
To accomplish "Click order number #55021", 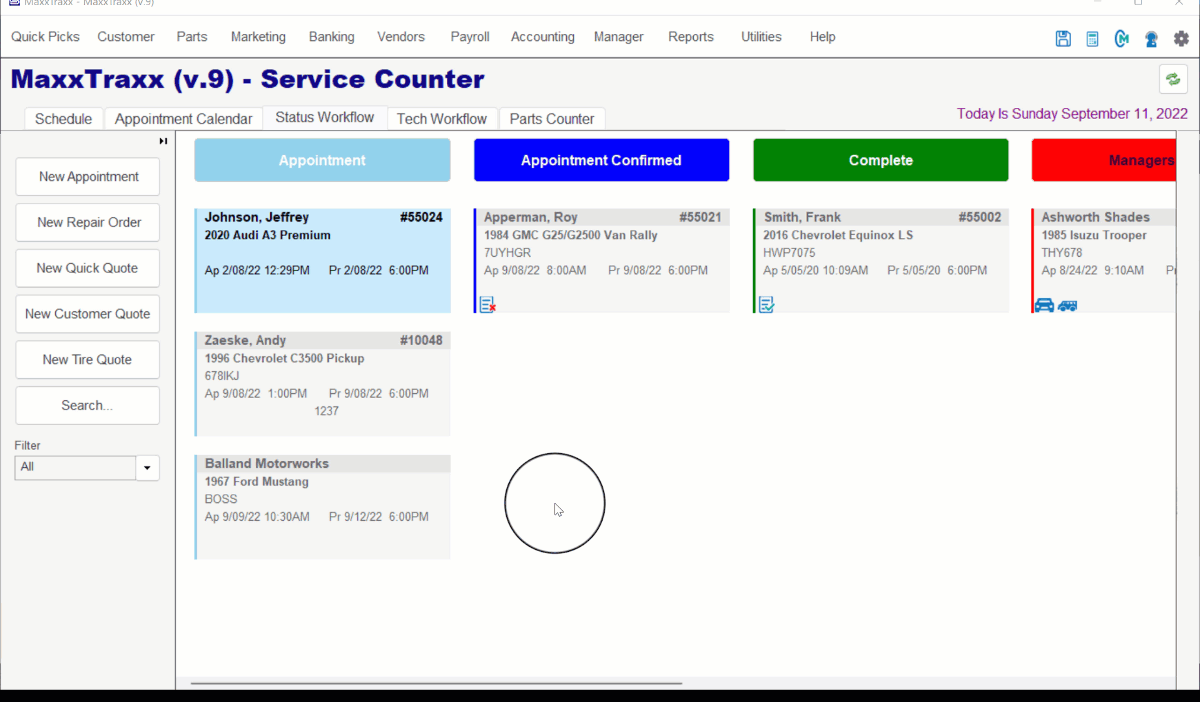I will 700,217.
